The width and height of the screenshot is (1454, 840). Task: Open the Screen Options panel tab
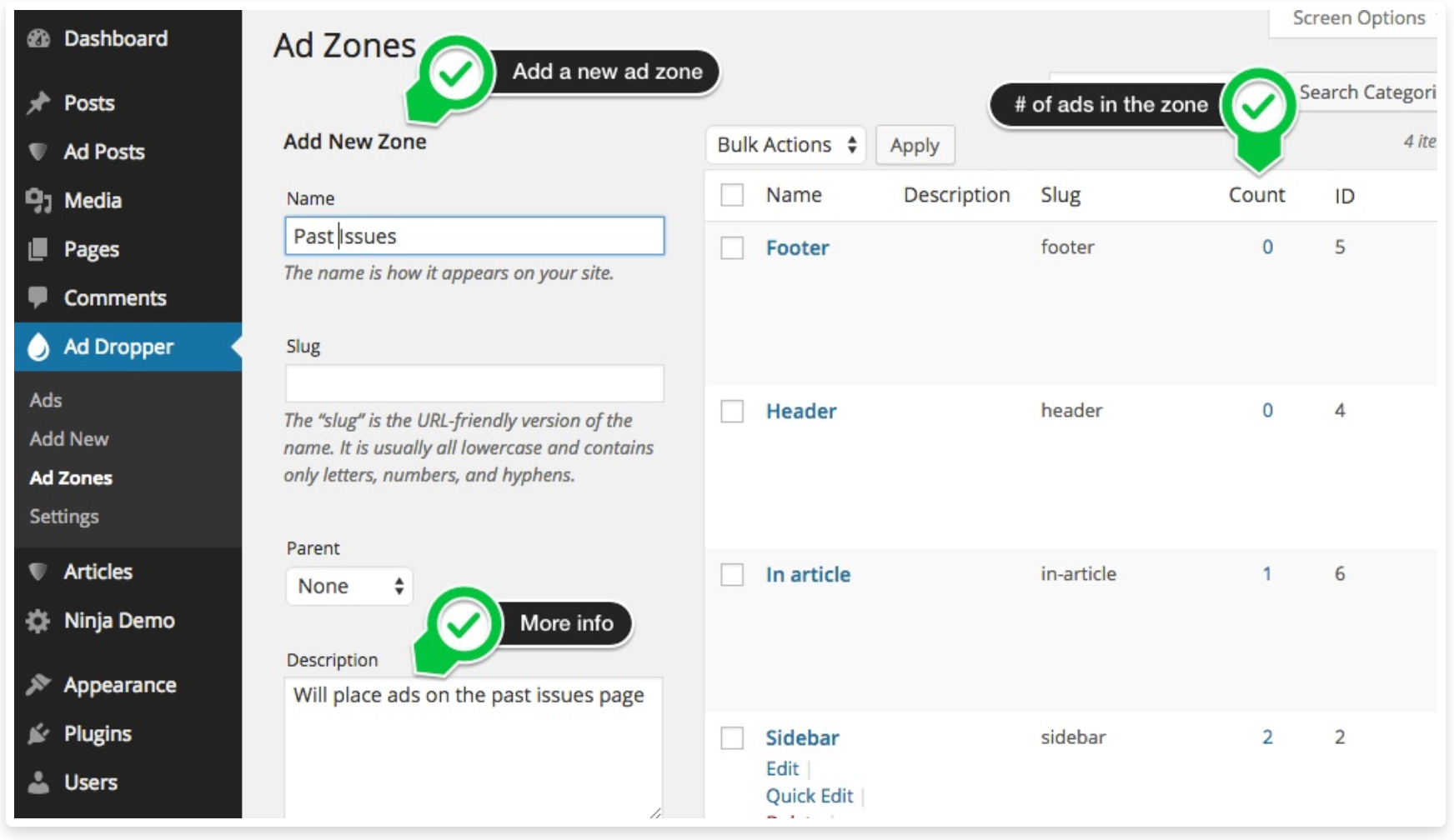click(1358, 18)
